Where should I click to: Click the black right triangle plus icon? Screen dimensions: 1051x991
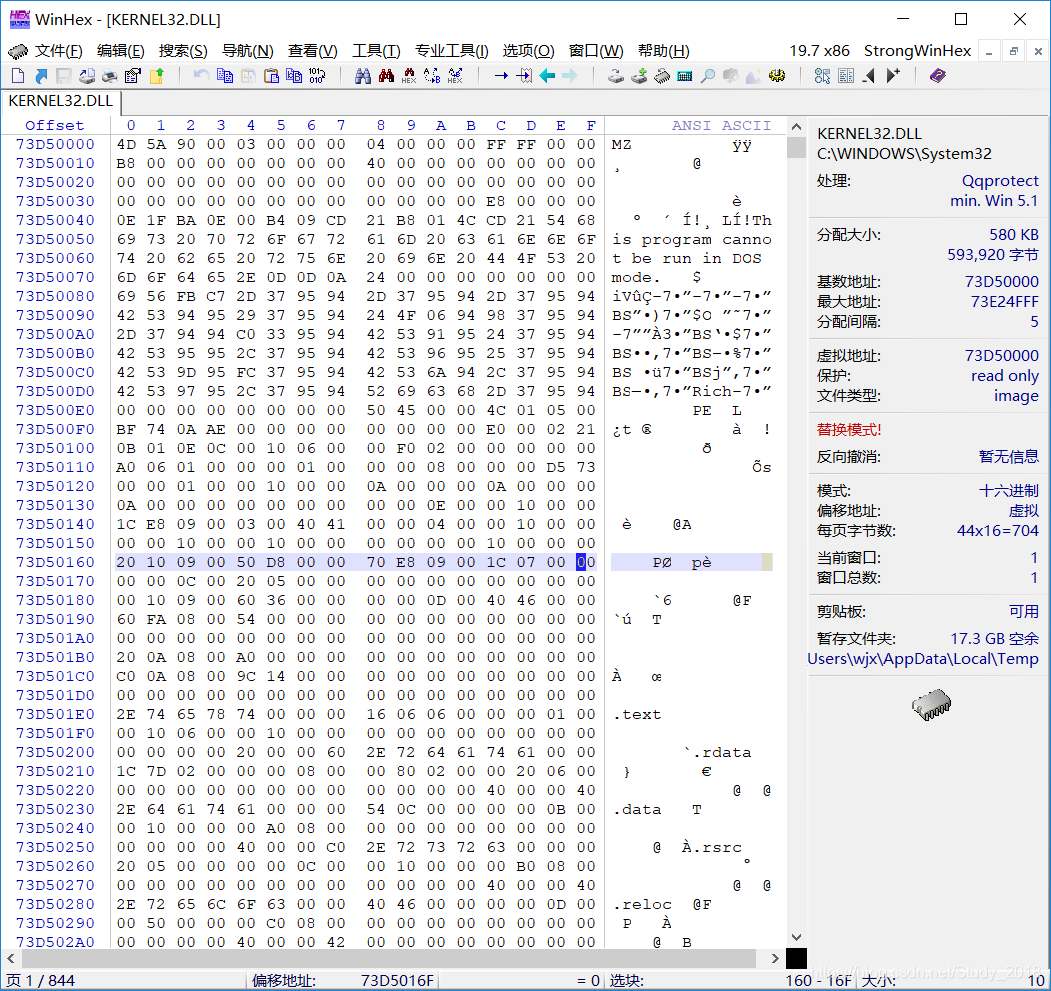pos(893,76)
